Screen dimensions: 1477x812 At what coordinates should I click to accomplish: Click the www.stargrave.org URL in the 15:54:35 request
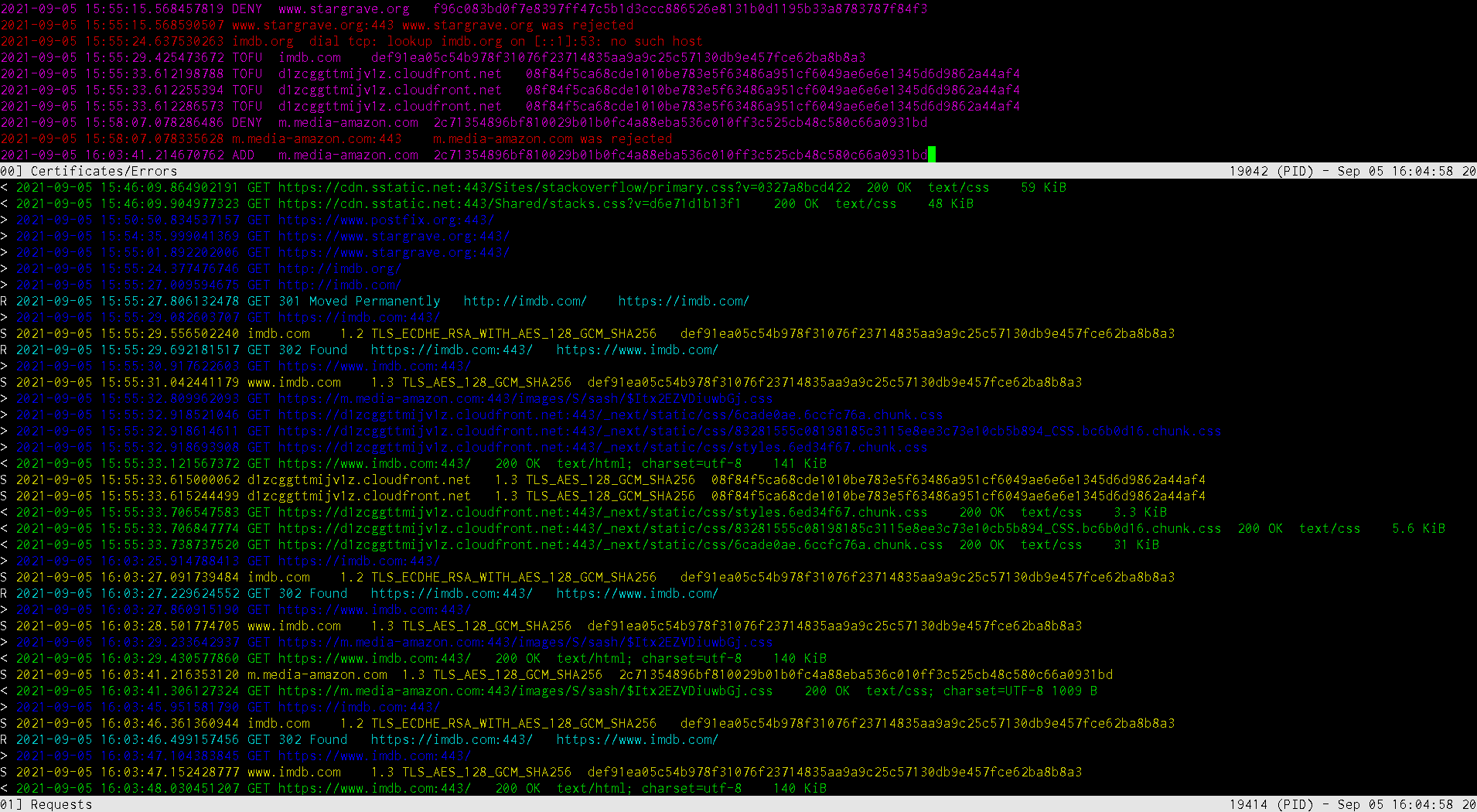click(x=394, y=236)
